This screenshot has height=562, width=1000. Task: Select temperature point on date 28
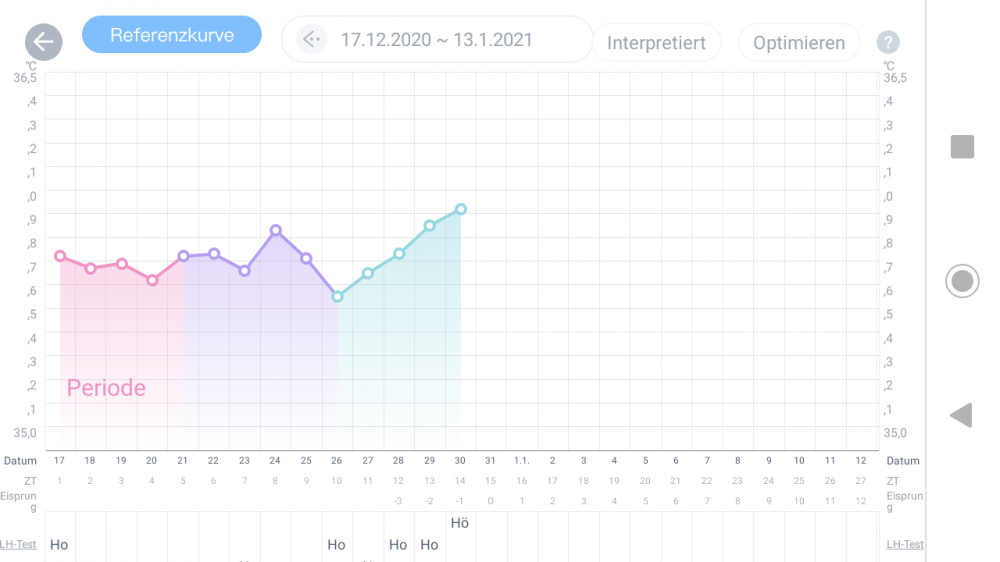point(399,254)
